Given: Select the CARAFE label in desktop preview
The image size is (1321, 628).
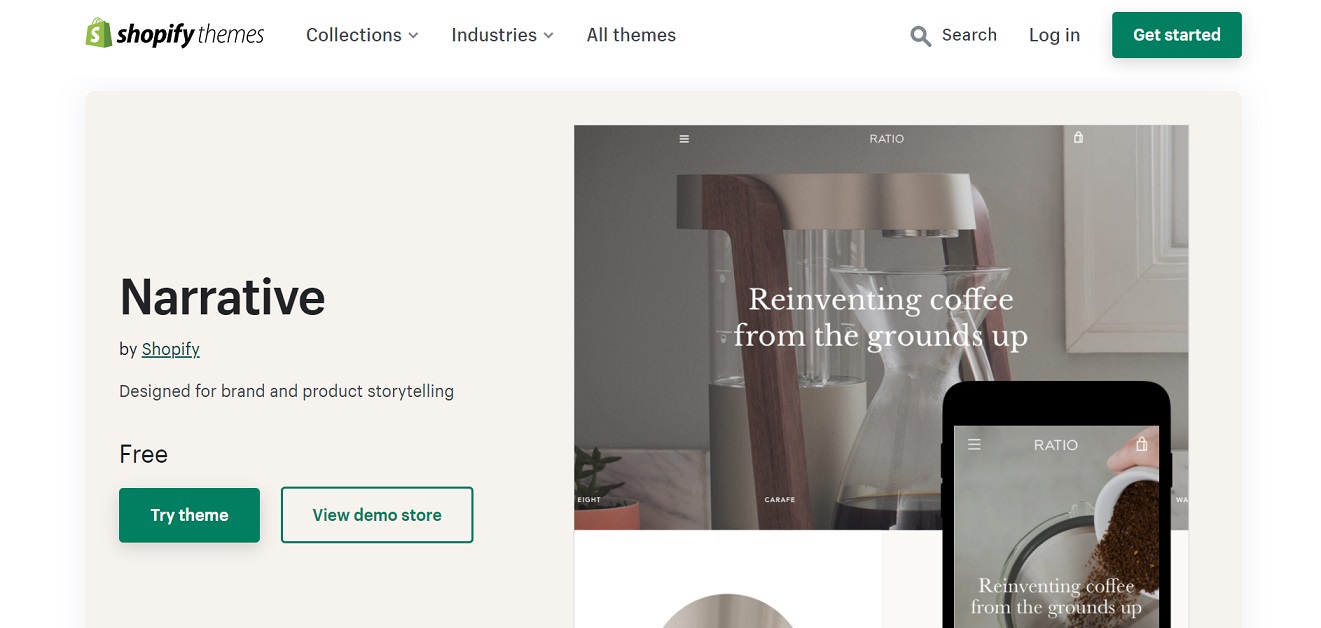Looking at the screenshot, I should click(x=779, y=499).
